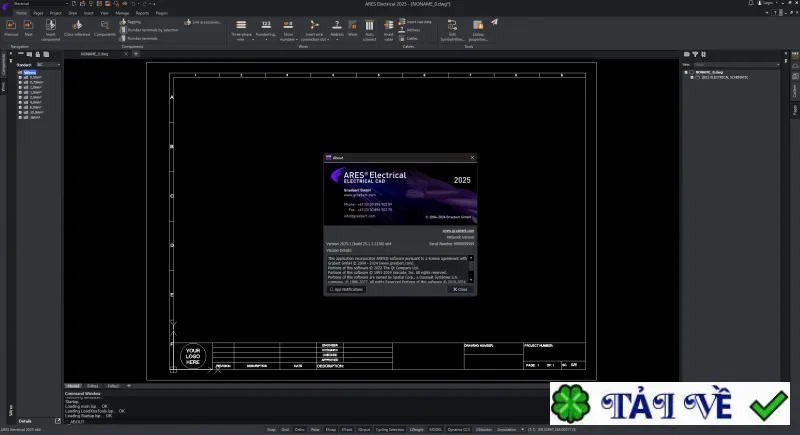800x435 pixels.
Task: Open the Folio1 sheet tab
Action: 93,386
